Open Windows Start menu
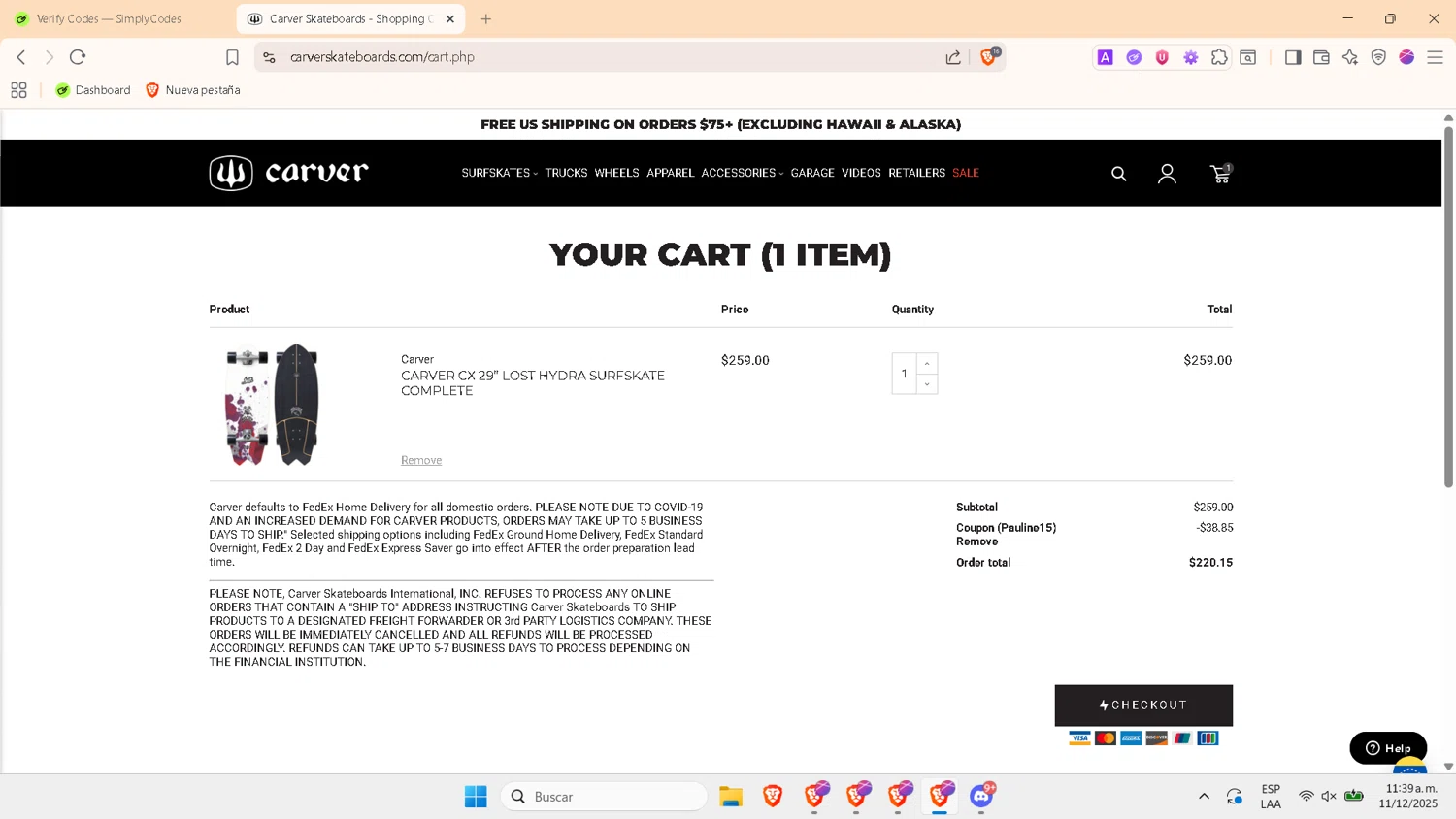1456x819 pixels. (476, 797)
